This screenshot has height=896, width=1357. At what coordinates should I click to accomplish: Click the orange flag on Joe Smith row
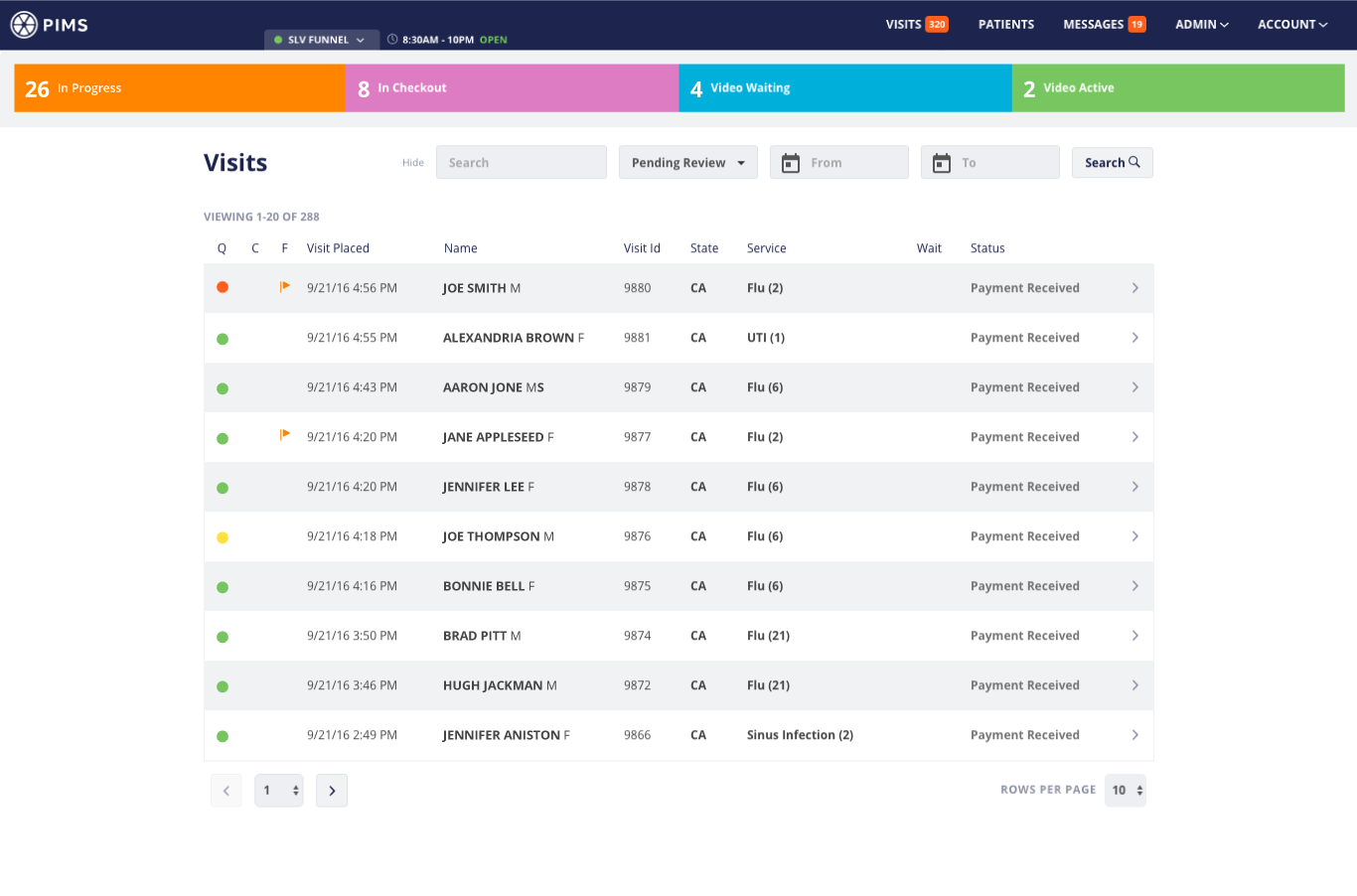pyautogui.click(x=285, y=287)
